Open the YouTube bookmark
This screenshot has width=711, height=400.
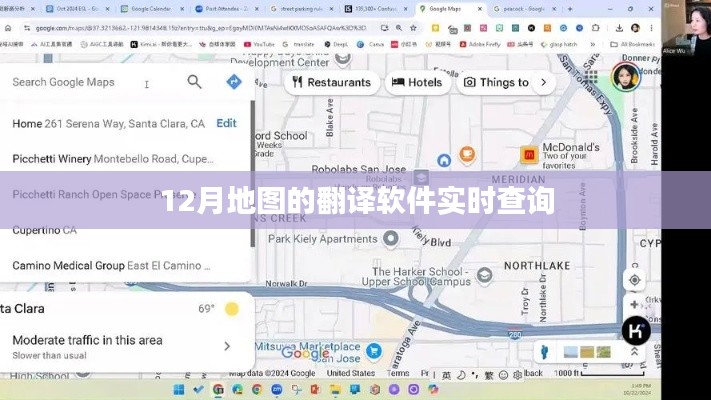259,44
